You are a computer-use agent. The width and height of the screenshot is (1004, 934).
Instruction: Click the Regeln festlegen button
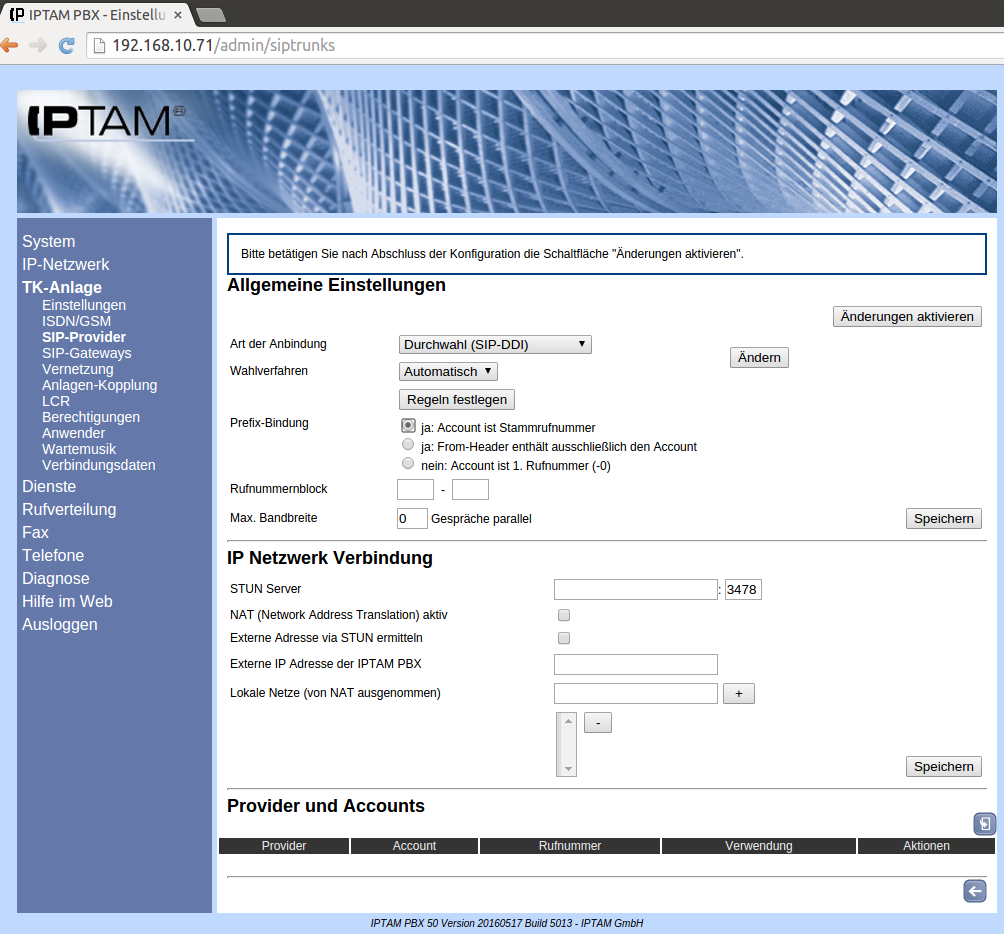point(457,400)
